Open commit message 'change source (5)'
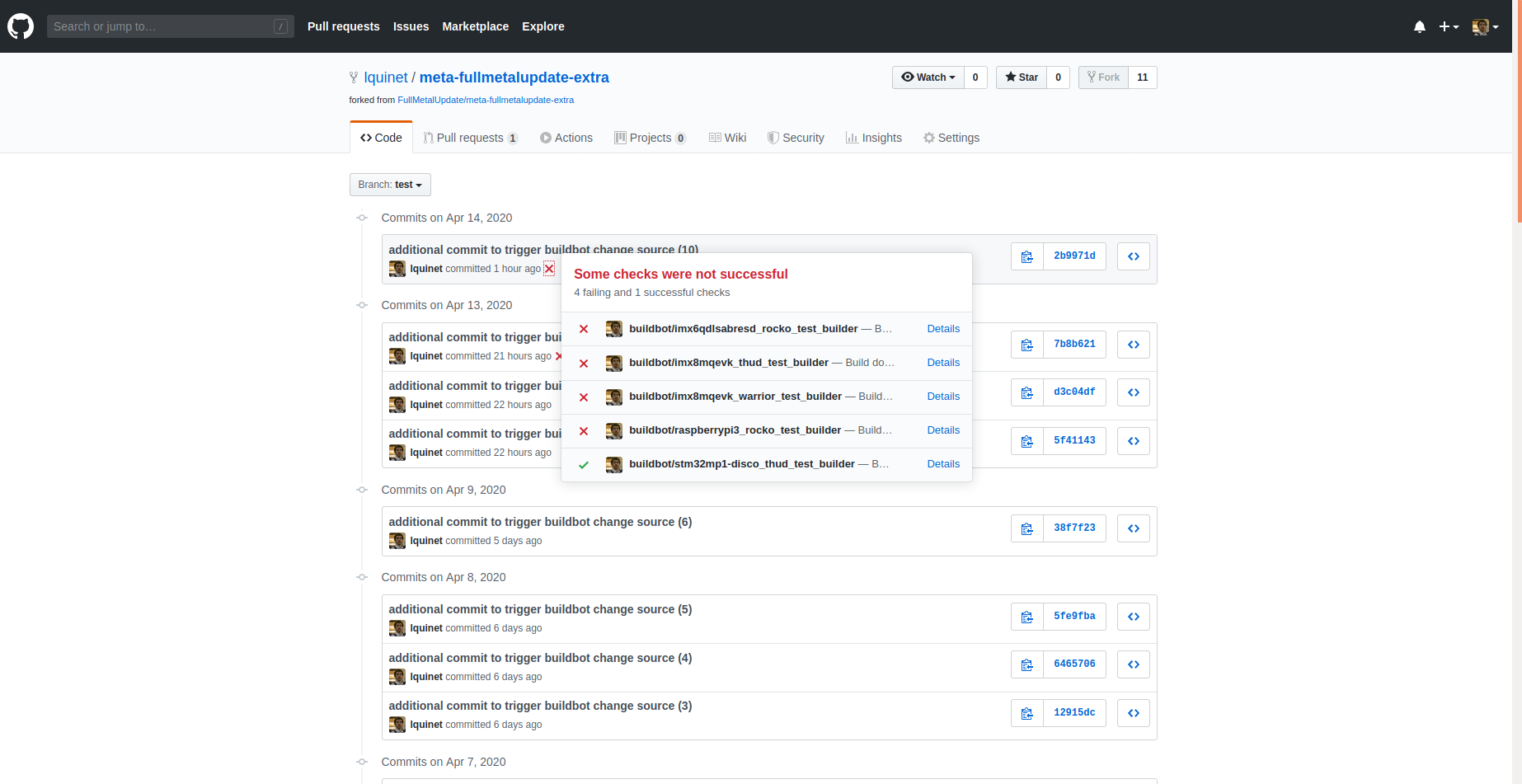 (540, 609)
